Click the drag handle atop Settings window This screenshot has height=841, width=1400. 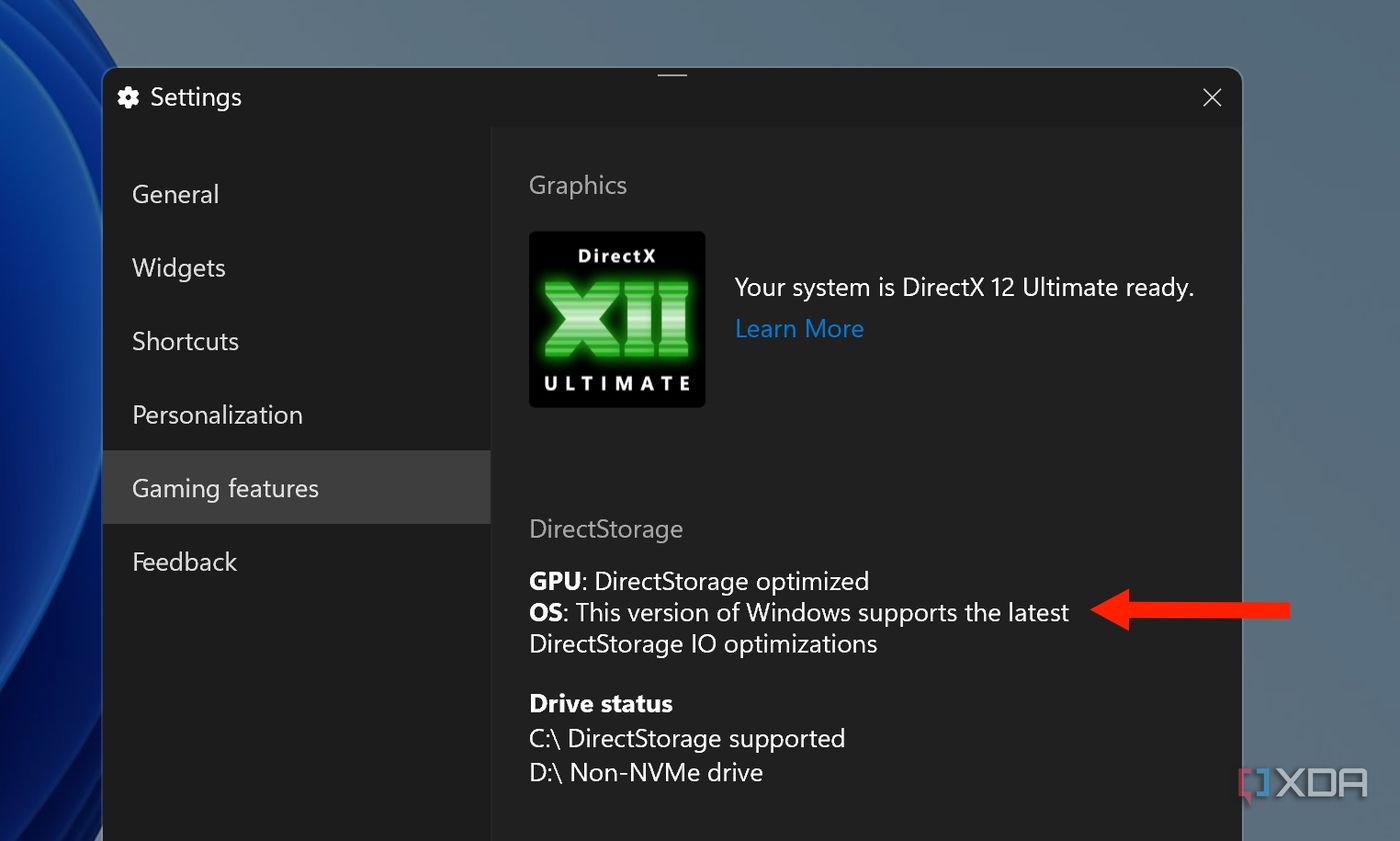click(672, 75)
